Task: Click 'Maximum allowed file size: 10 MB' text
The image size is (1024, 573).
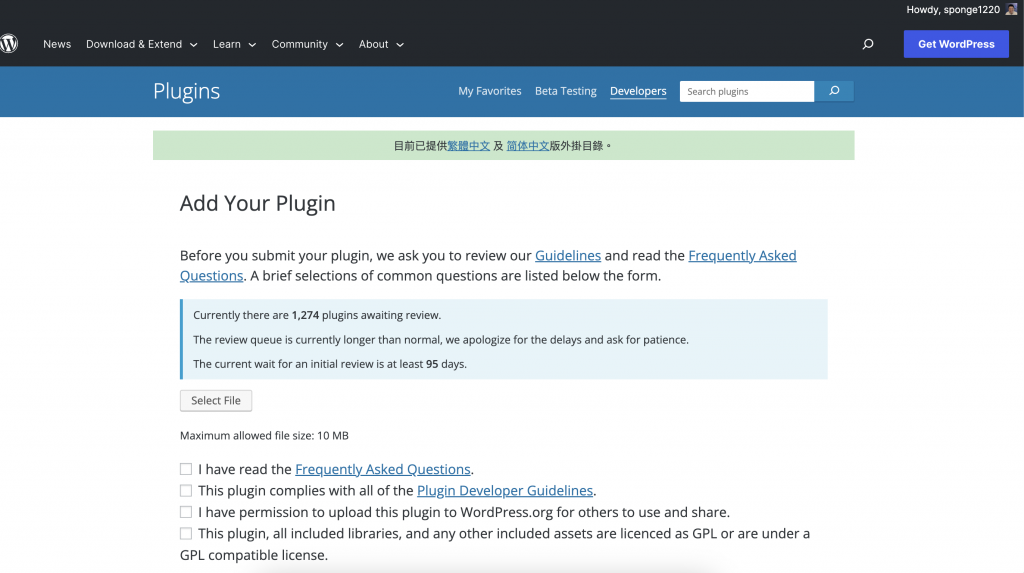Action: coord(264,436)
